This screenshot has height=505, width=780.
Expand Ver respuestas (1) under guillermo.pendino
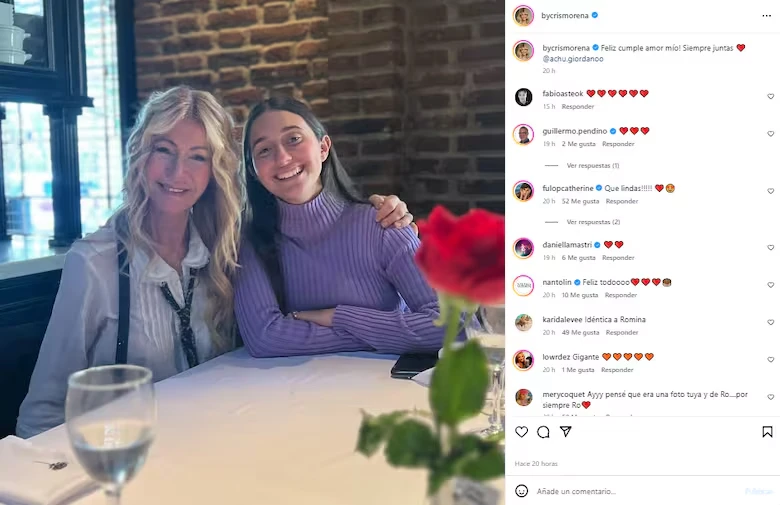click(592, 166)
